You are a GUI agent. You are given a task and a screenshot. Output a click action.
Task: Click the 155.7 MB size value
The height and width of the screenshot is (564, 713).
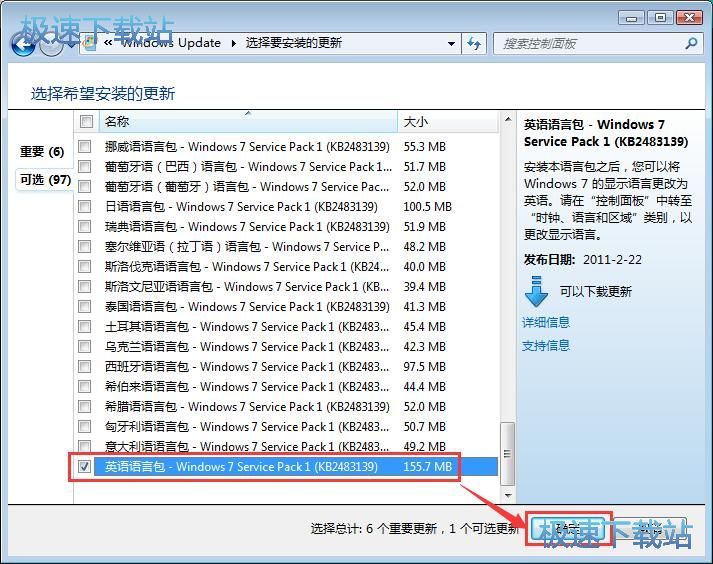click(427, 467)
